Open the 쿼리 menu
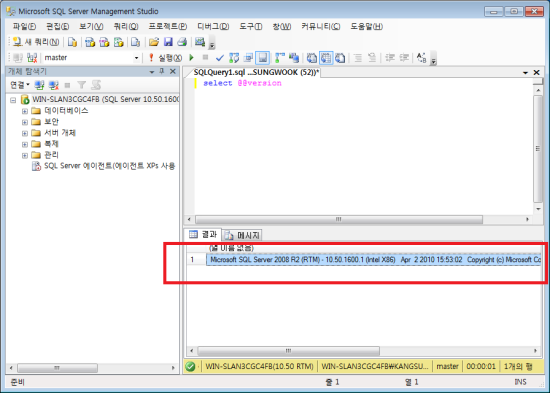The width and height of the screenshot is (550, 393). (x=126, y=26)
